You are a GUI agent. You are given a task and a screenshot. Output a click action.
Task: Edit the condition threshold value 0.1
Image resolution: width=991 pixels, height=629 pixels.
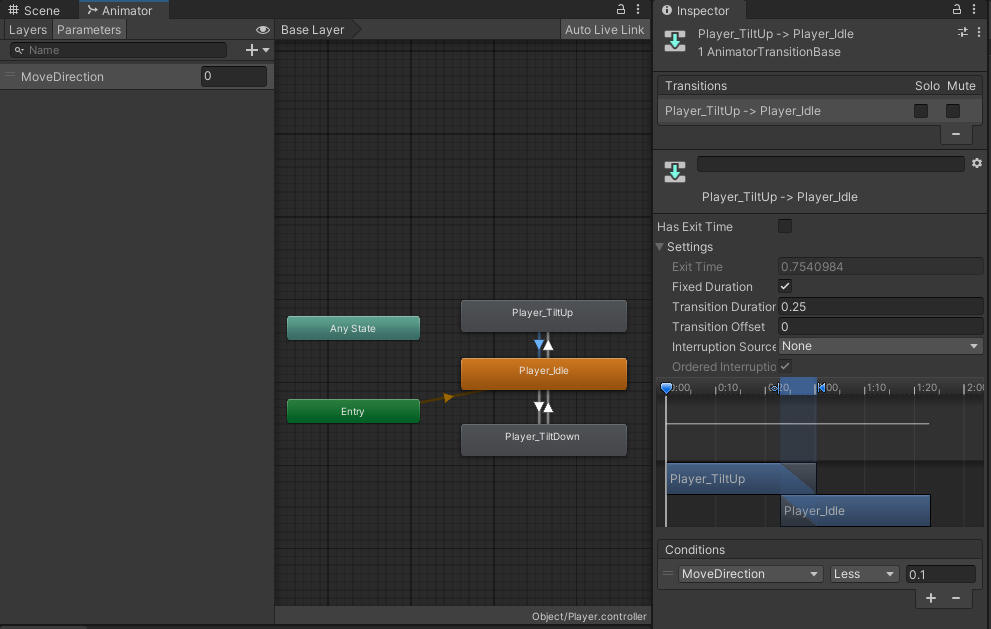940,574
